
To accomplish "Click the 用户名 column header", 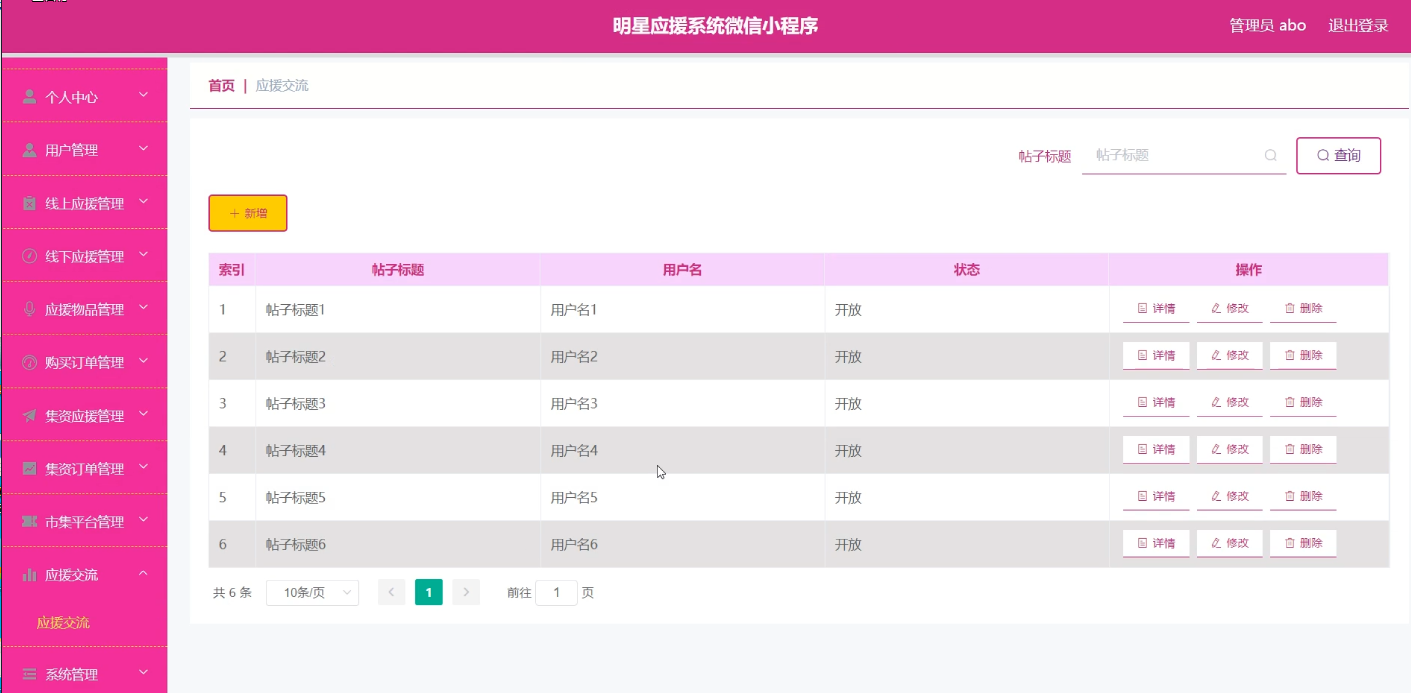I will [682, 270].
